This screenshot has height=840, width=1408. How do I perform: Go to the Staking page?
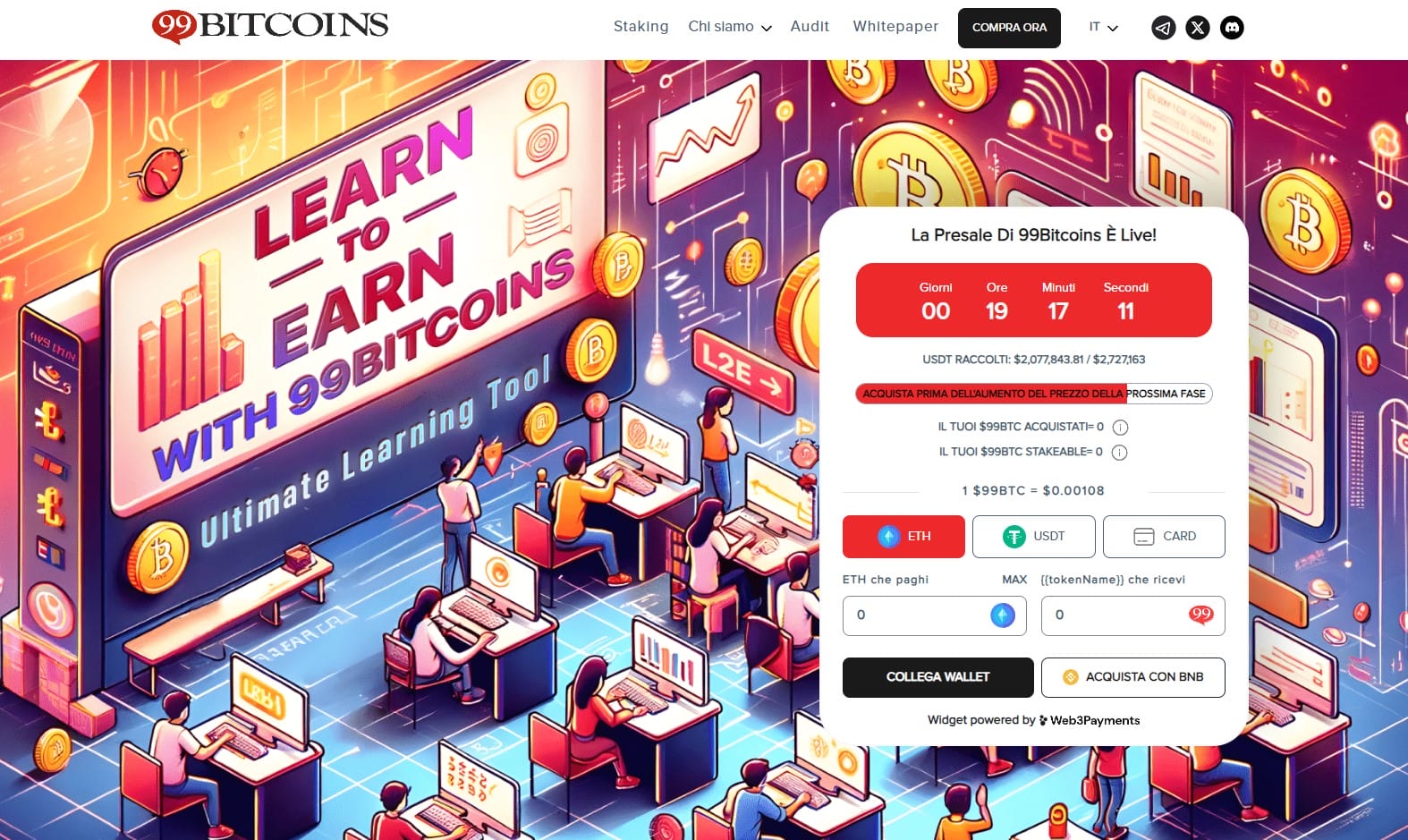click(640, 27)
